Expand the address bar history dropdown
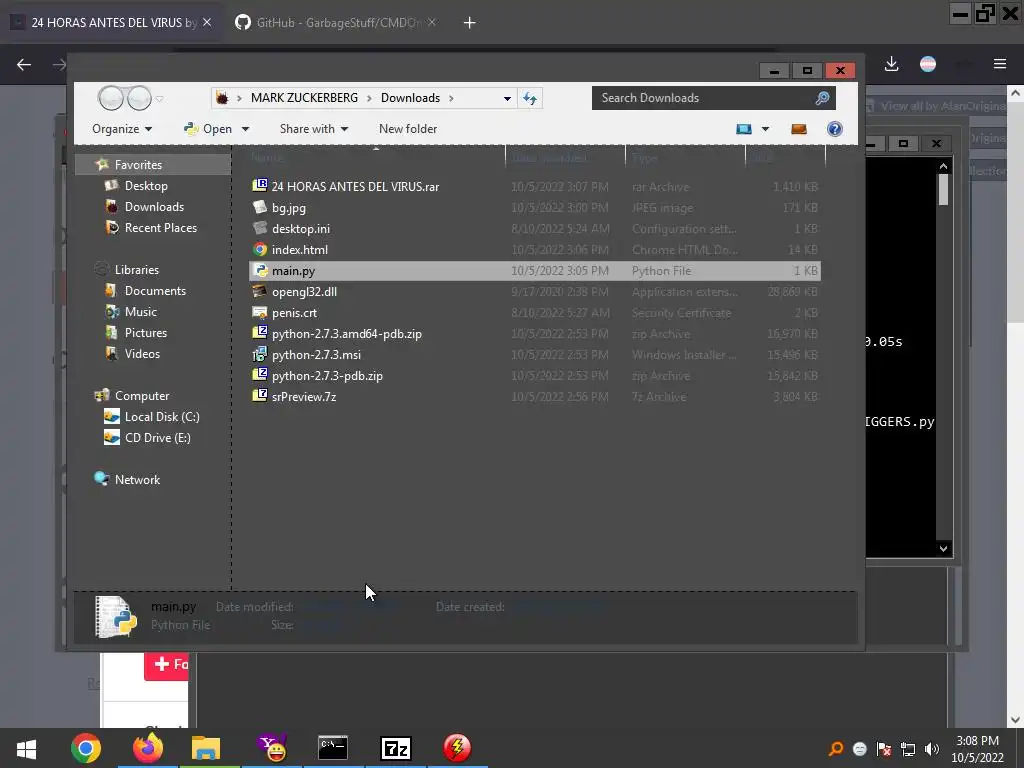The width and height of the screenshot is (1024, 768). pyautogui.click(x=507, y=99)
